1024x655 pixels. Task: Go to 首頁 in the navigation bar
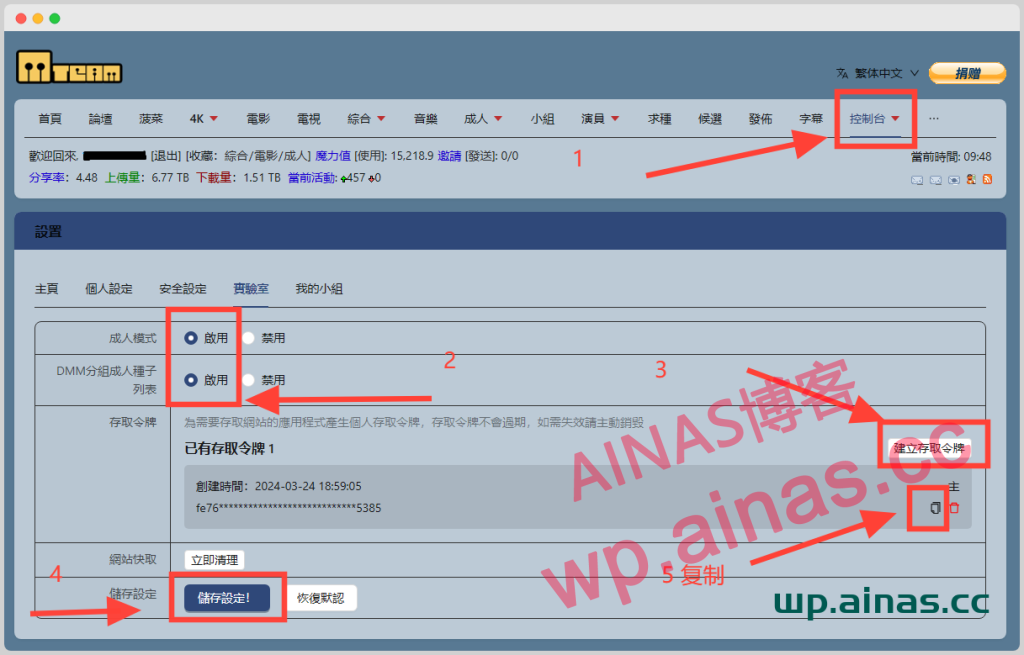point(50,119)
